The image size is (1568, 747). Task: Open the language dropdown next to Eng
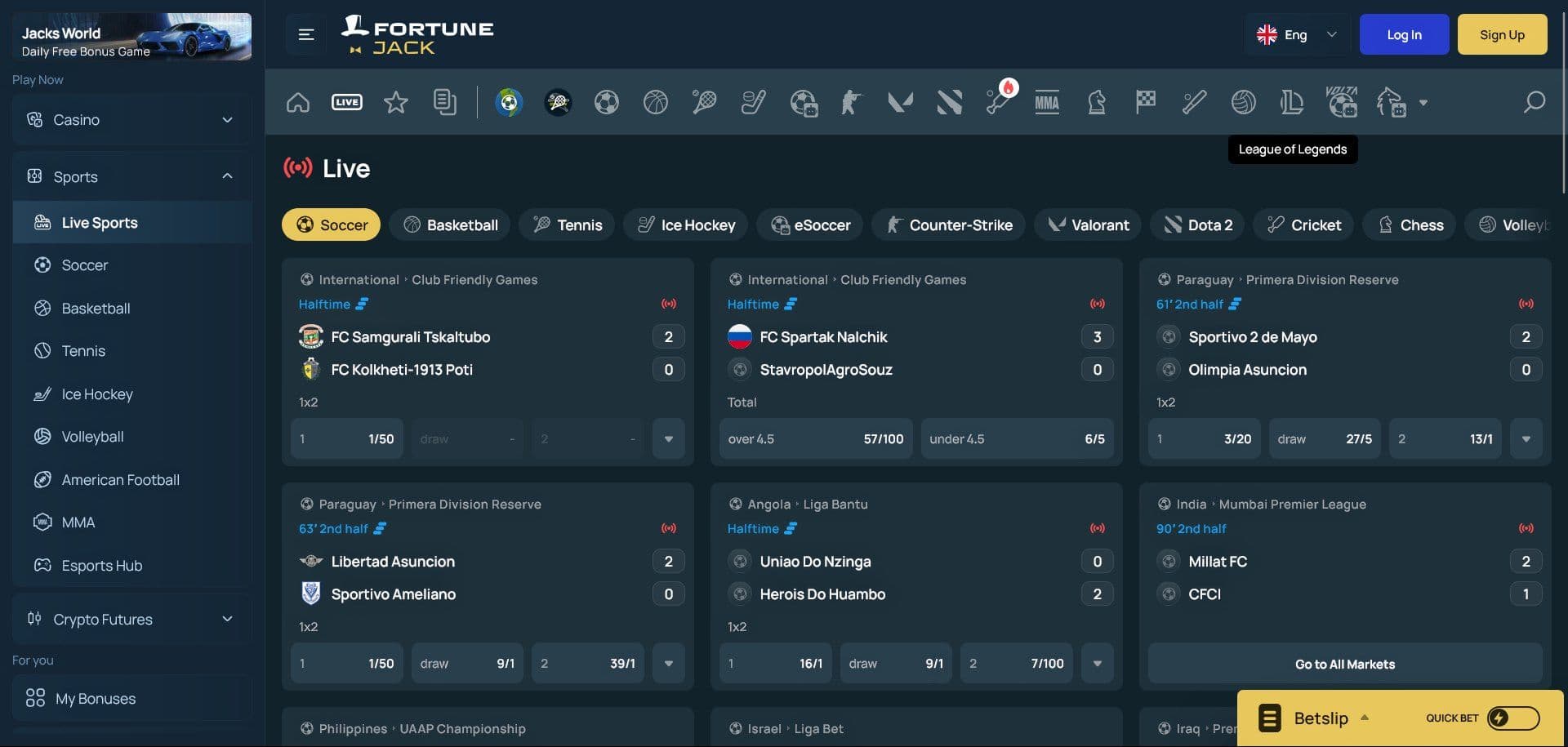pos(1331,34)
